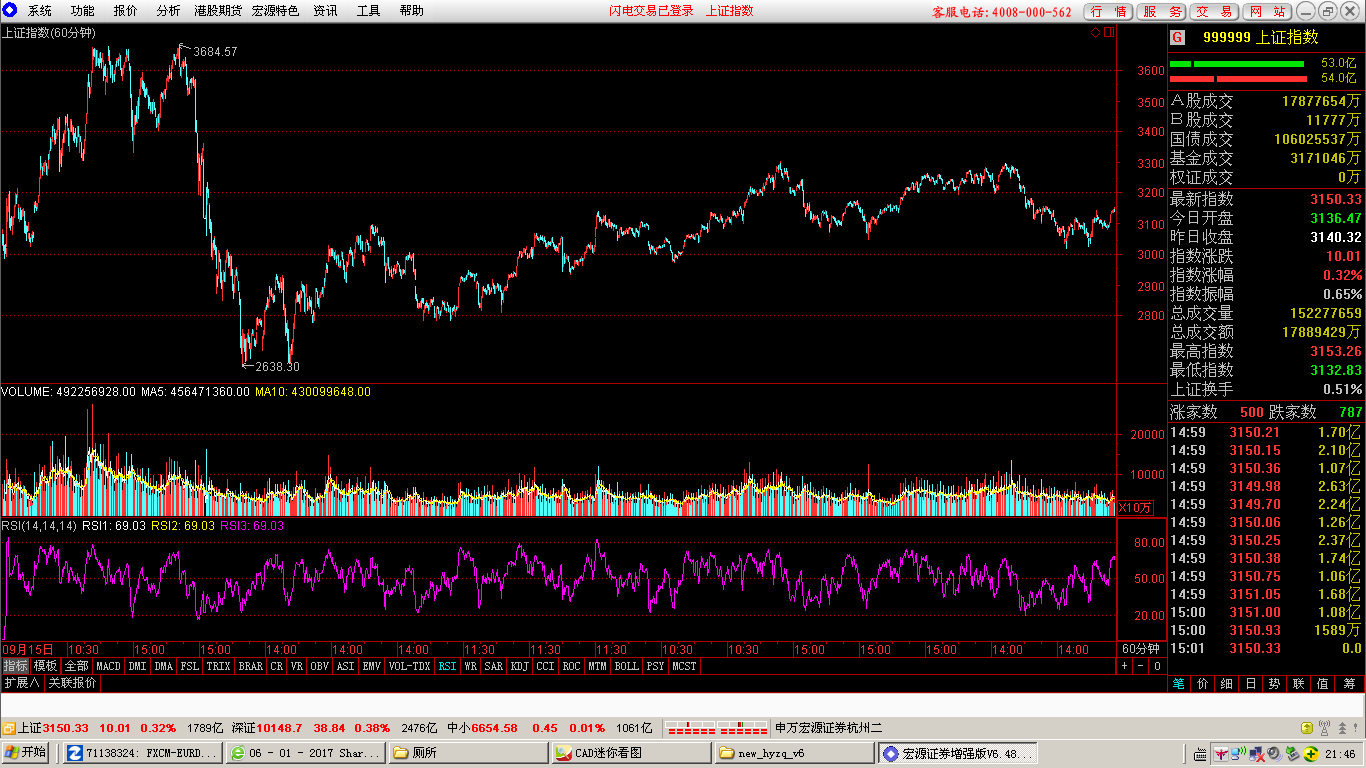Click the double up-arrow status bar icon
This screenshot has height=768, width=1366.
click(1342, 728)
